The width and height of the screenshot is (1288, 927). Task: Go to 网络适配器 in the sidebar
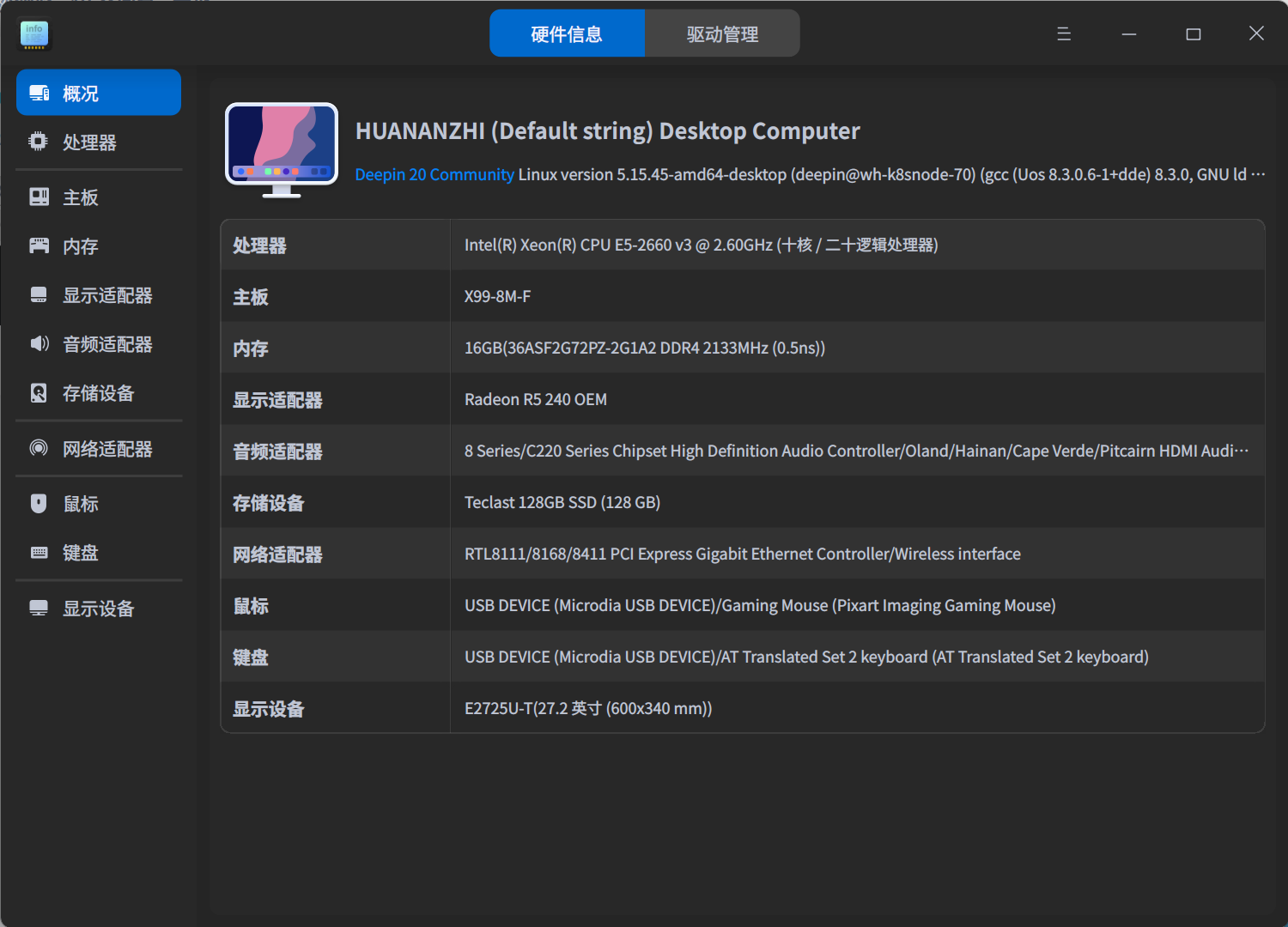click(99, 448)
